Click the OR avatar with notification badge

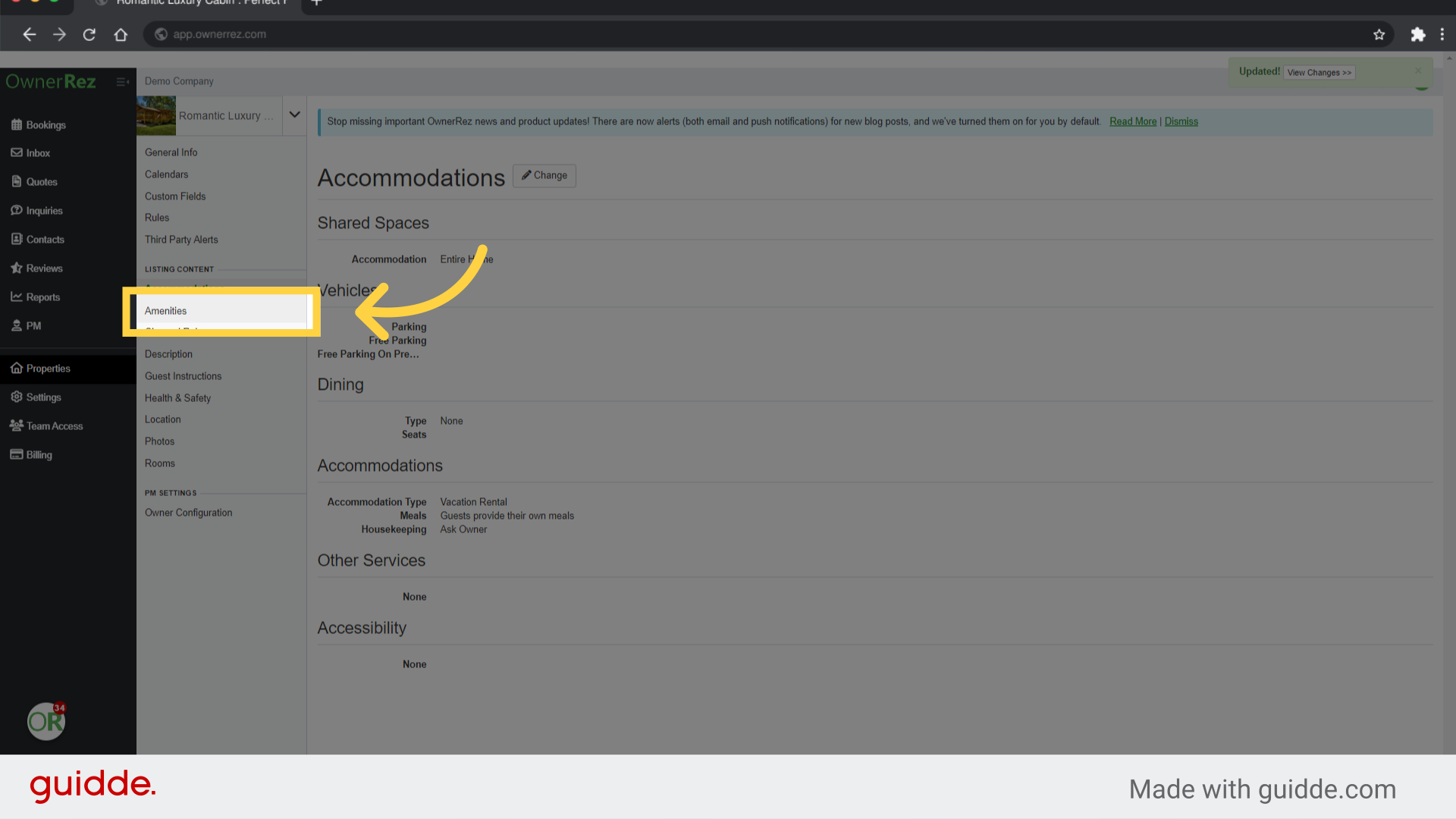pyautogui.click(x=45, y=721)
